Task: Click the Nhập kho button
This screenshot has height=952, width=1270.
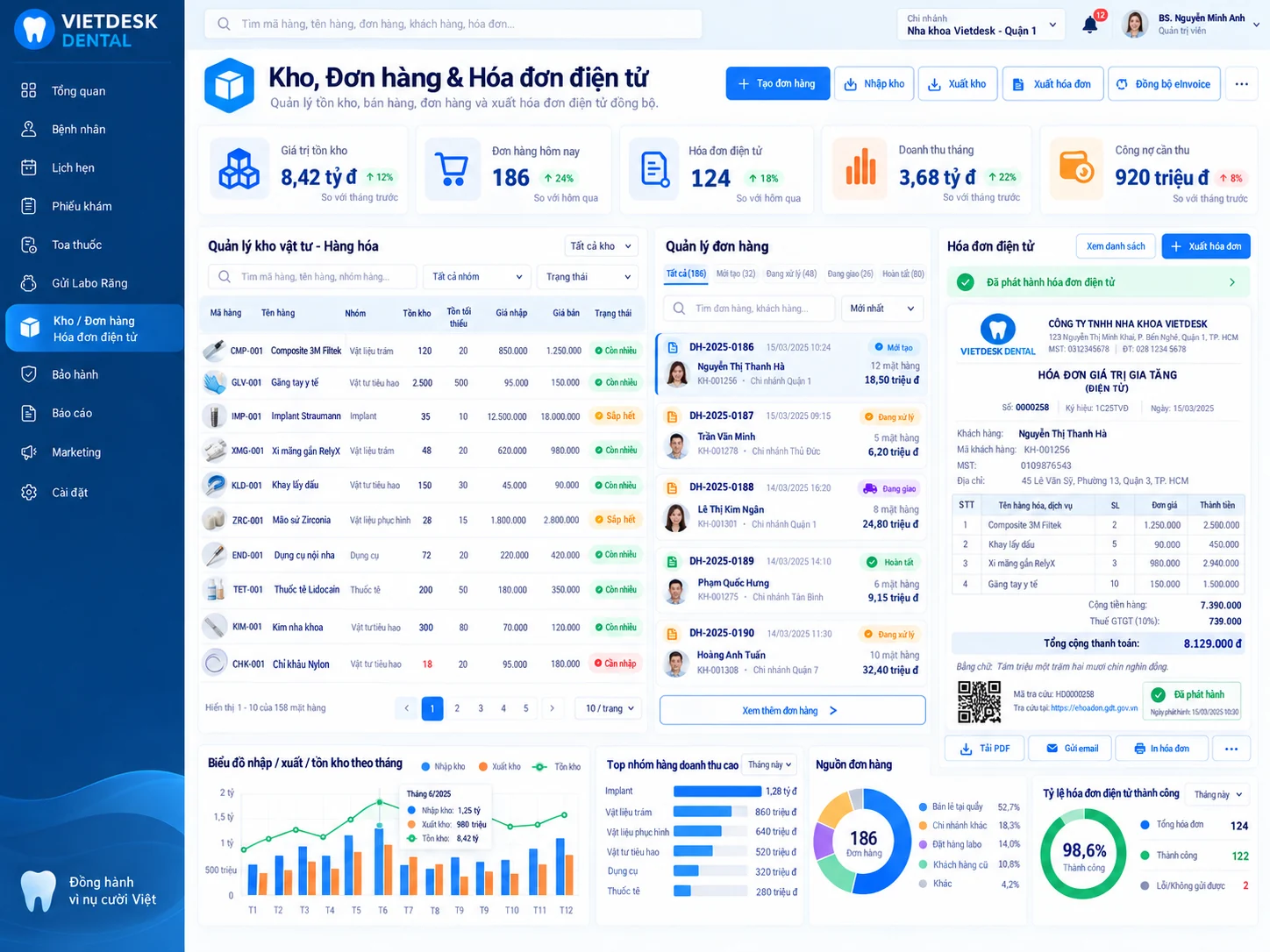Action: 874,84
